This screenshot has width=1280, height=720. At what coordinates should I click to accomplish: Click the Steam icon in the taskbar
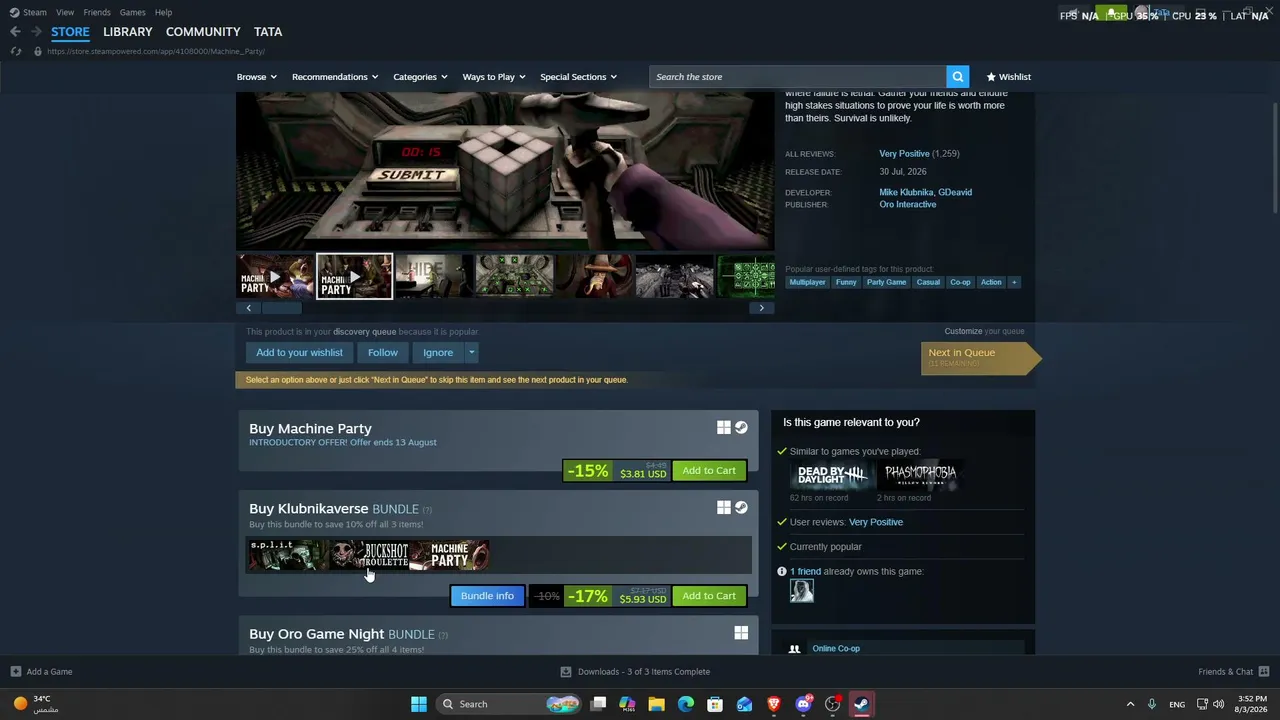[x=862, y=704]
